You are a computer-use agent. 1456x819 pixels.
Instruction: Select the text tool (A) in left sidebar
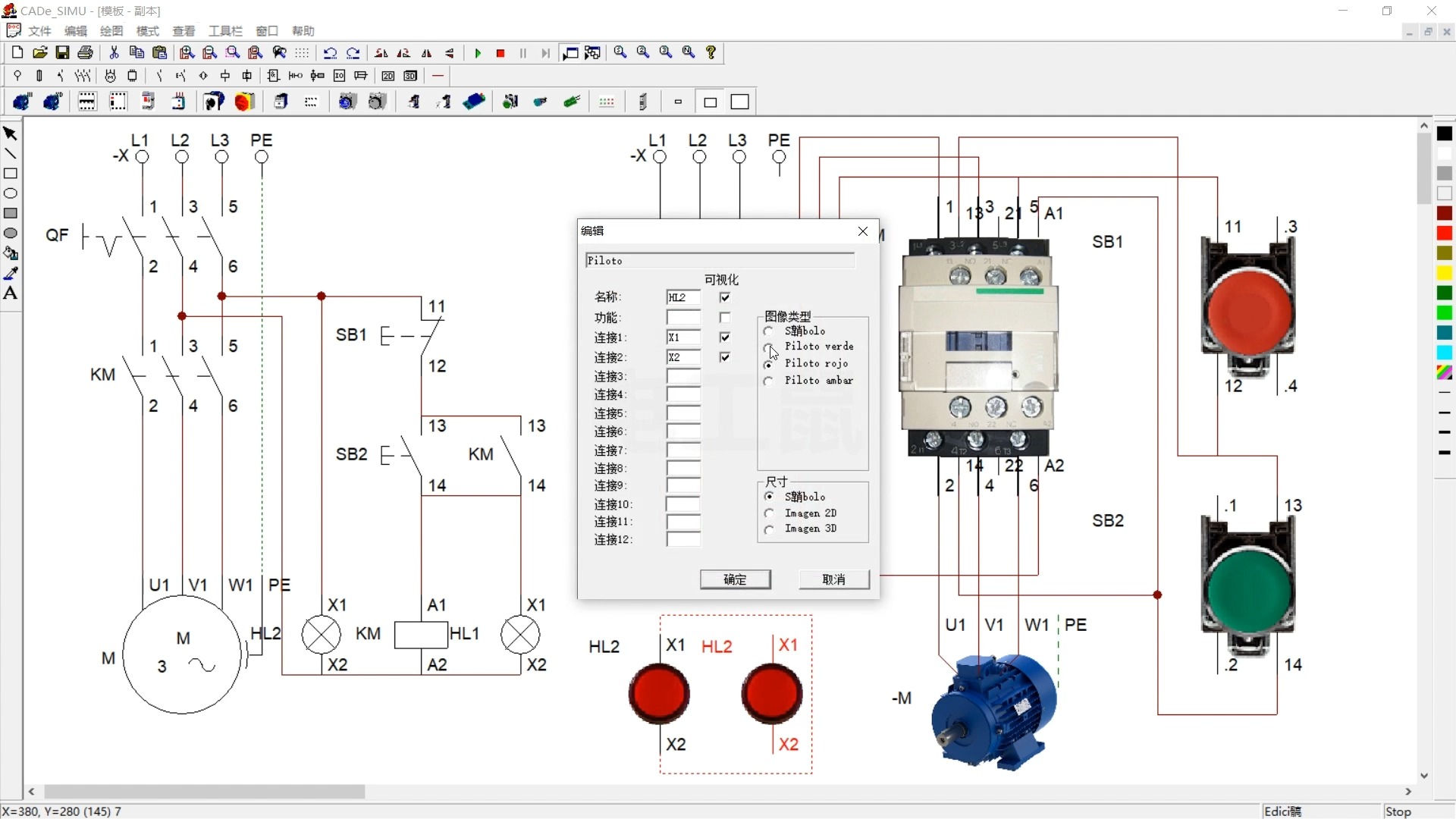(x=11, y=293)
